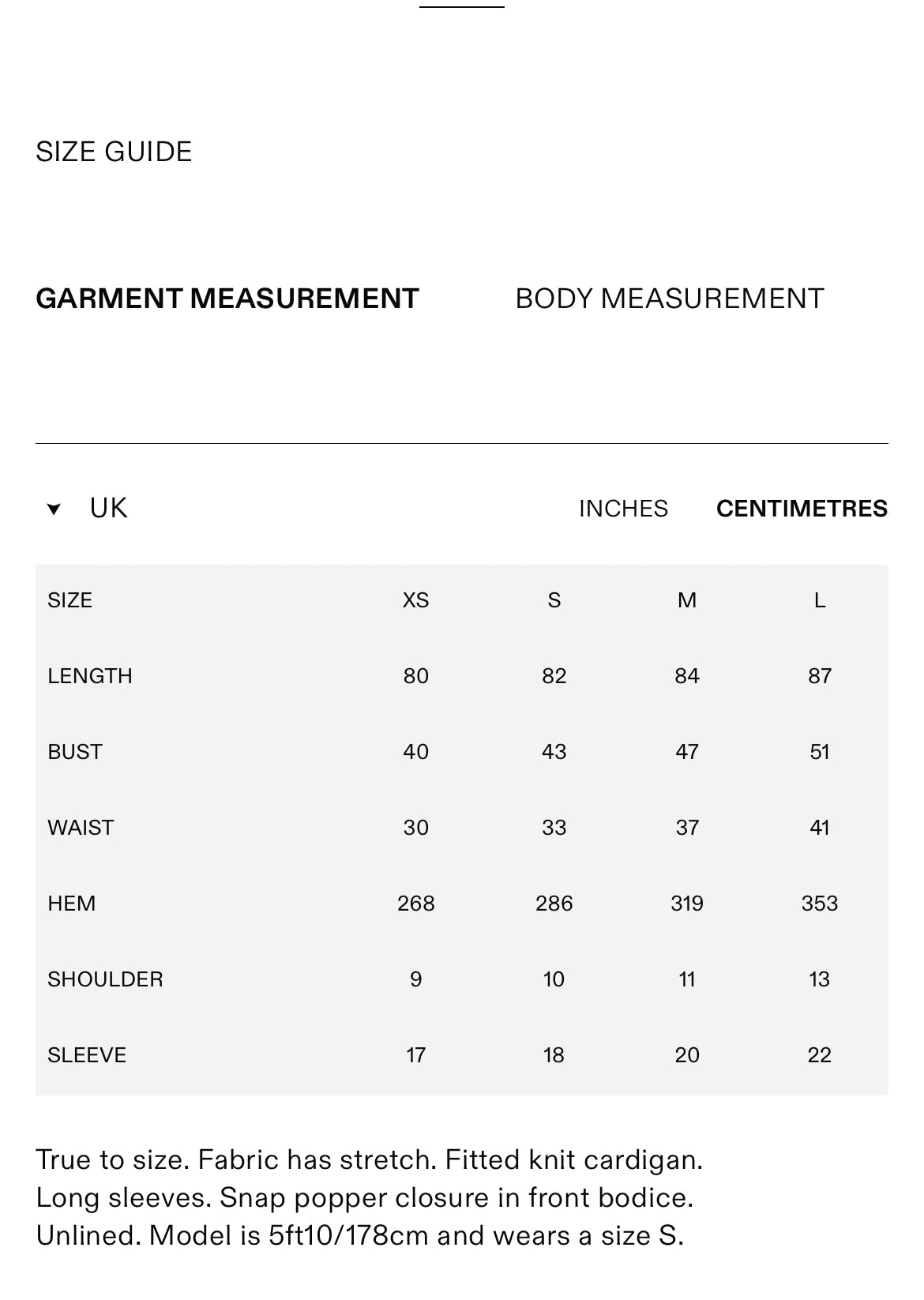Viewport: 924px width, 1300px height.
Task: Click the SLEEVE row label
Action: (87, 1055)
